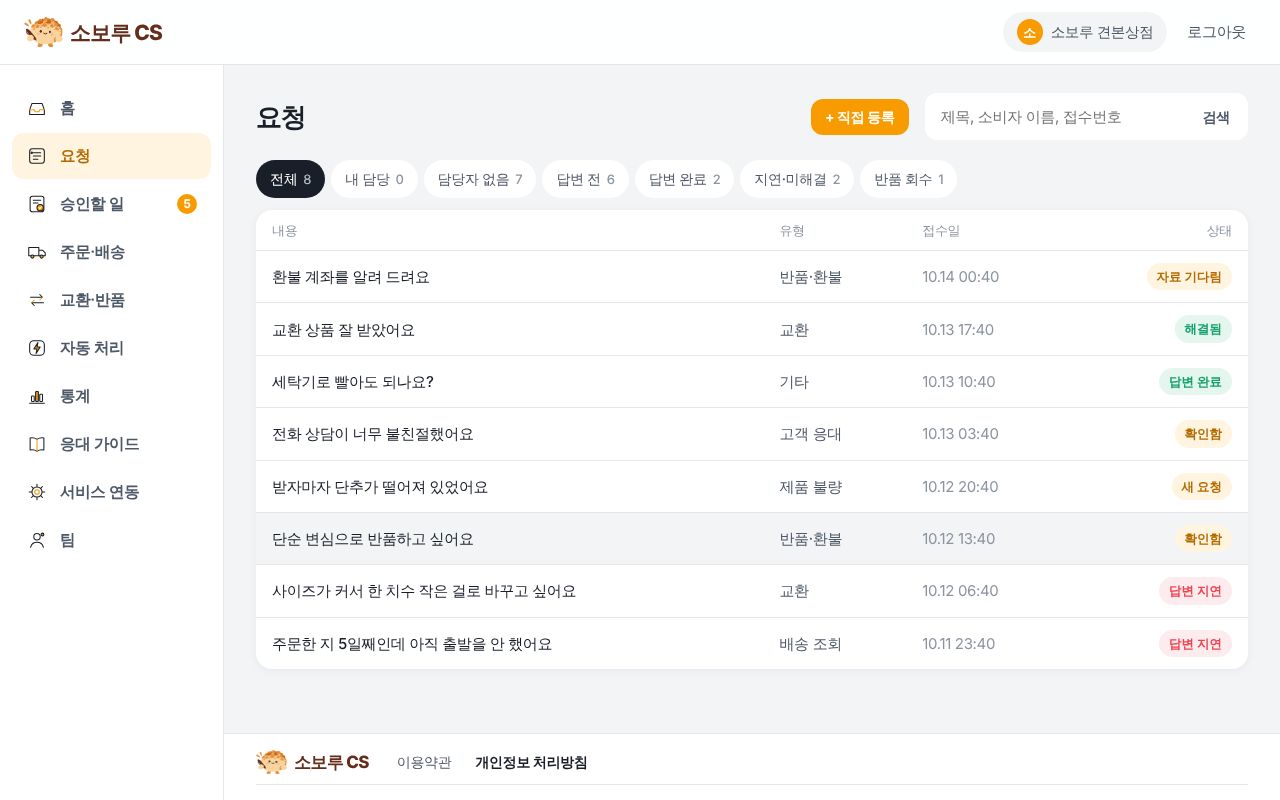Open the 이용약관 footer link
This screenshot has height=800, width=1280.
(424, 762)
